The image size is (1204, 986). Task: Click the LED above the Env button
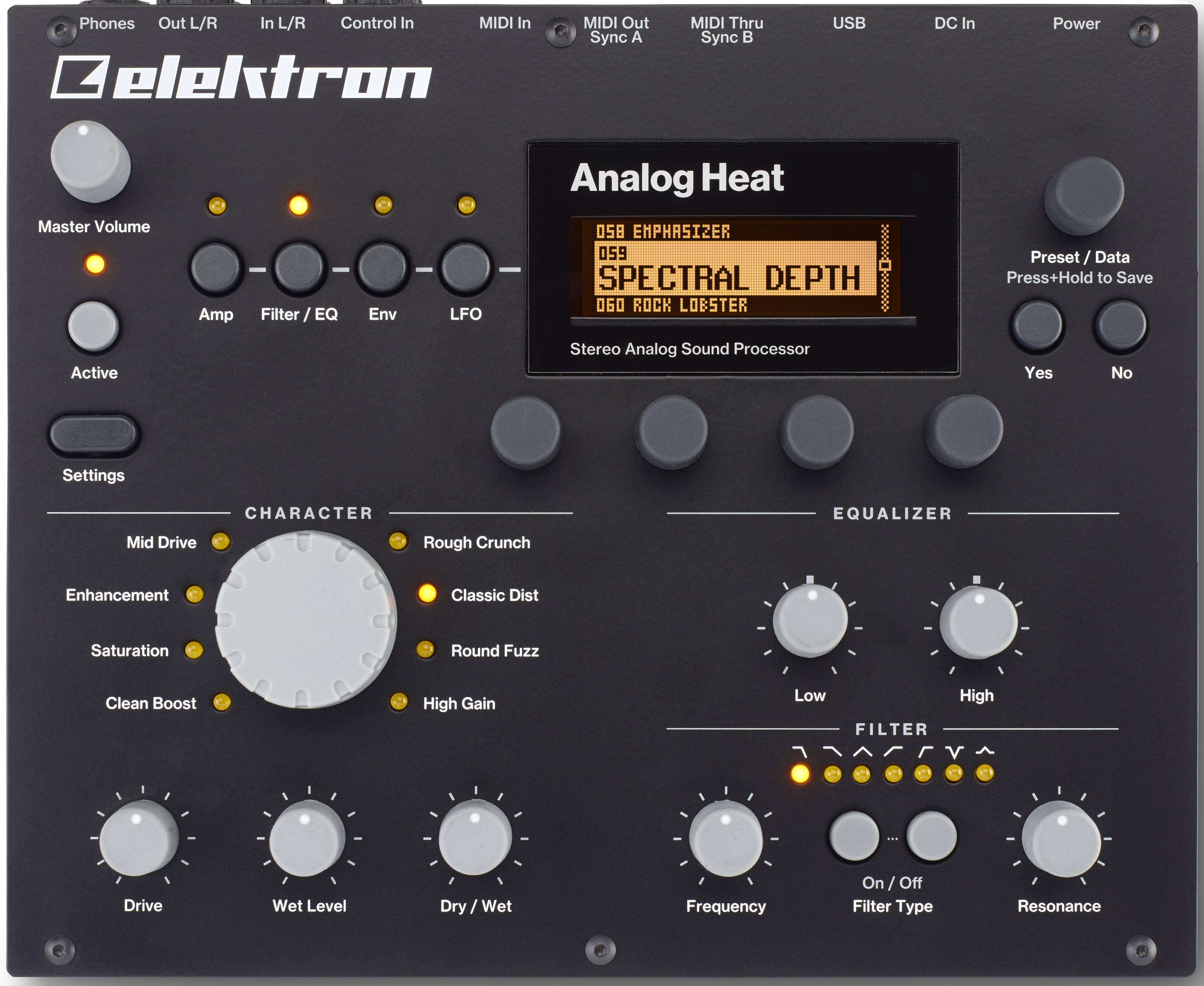[383, 204]
